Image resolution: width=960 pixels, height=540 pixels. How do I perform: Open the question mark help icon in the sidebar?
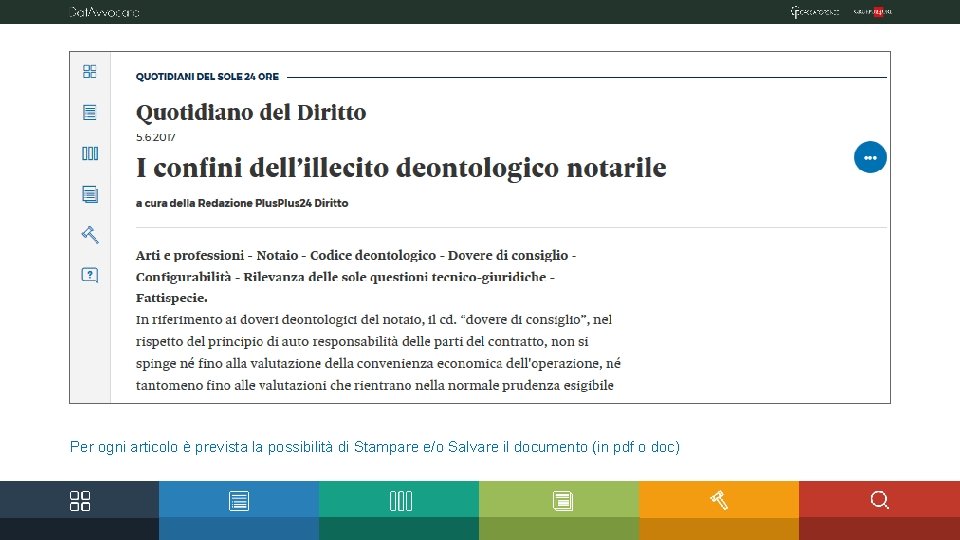(89, 275)
